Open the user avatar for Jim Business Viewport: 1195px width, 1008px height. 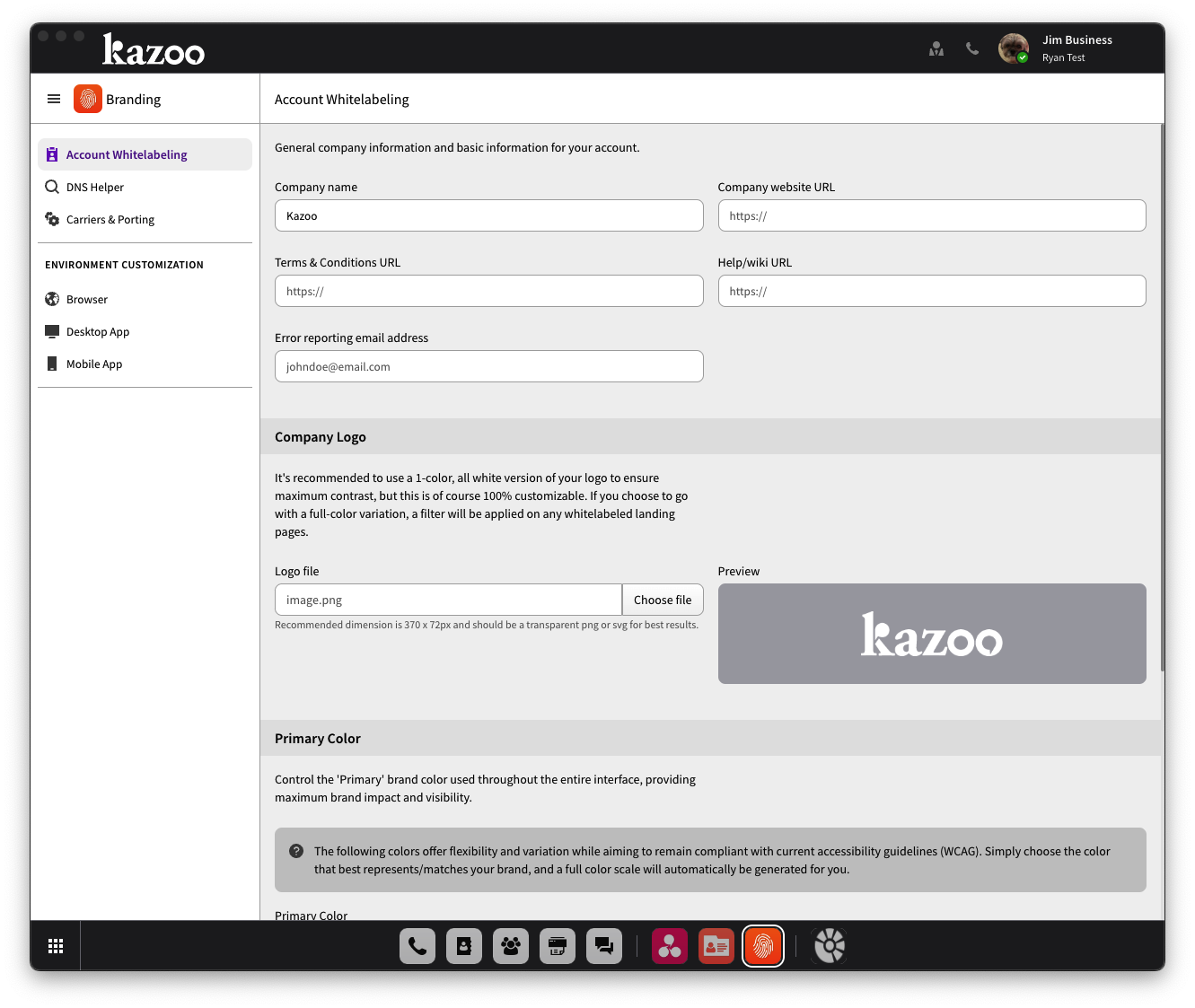tap(1014, 48)
